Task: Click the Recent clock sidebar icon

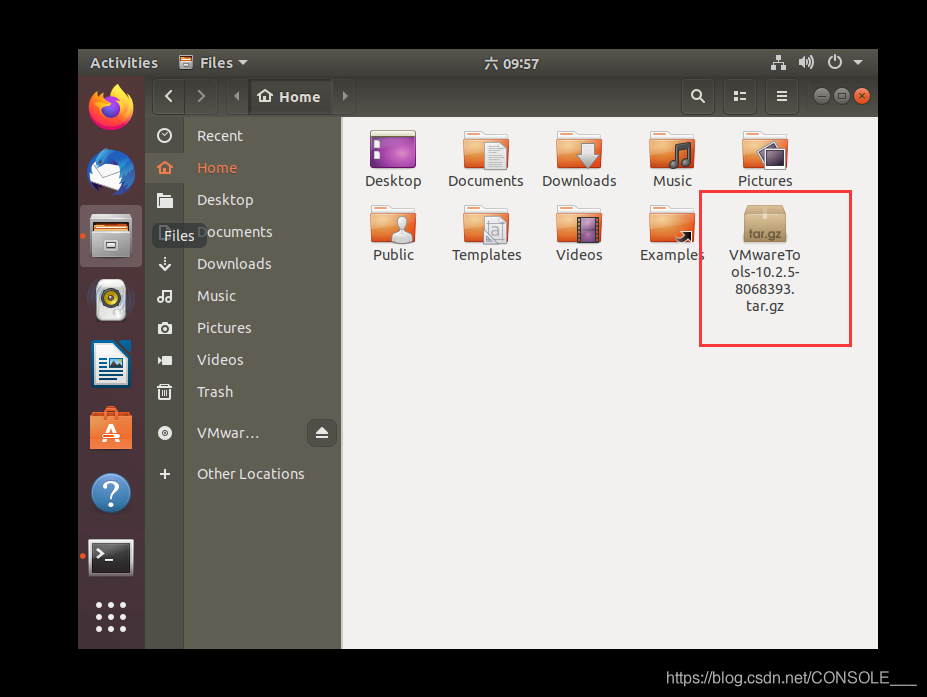Action: [165, 136]
